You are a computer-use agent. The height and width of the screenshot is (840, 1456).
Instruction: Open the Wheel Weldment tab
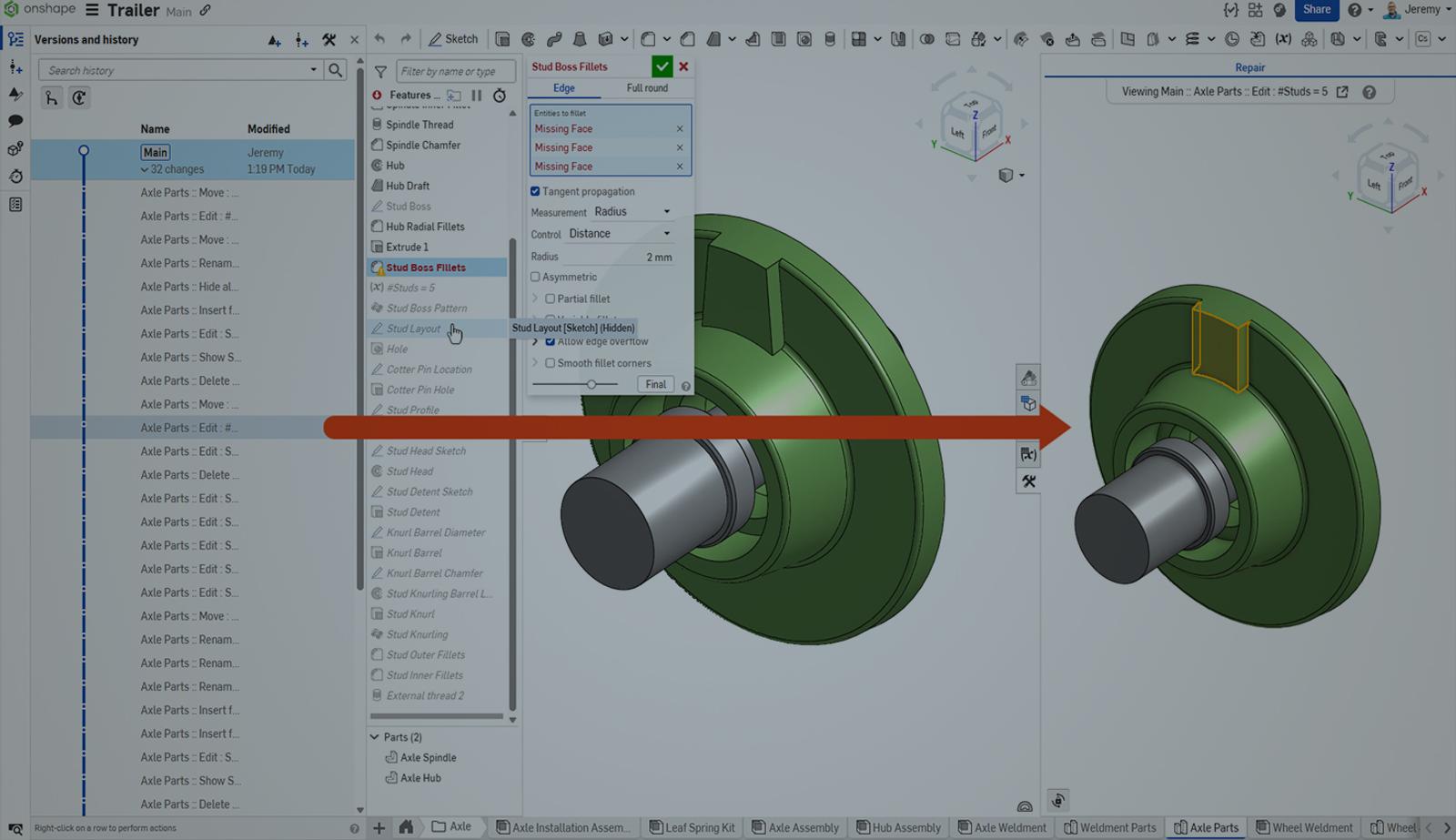point(1305,827)
